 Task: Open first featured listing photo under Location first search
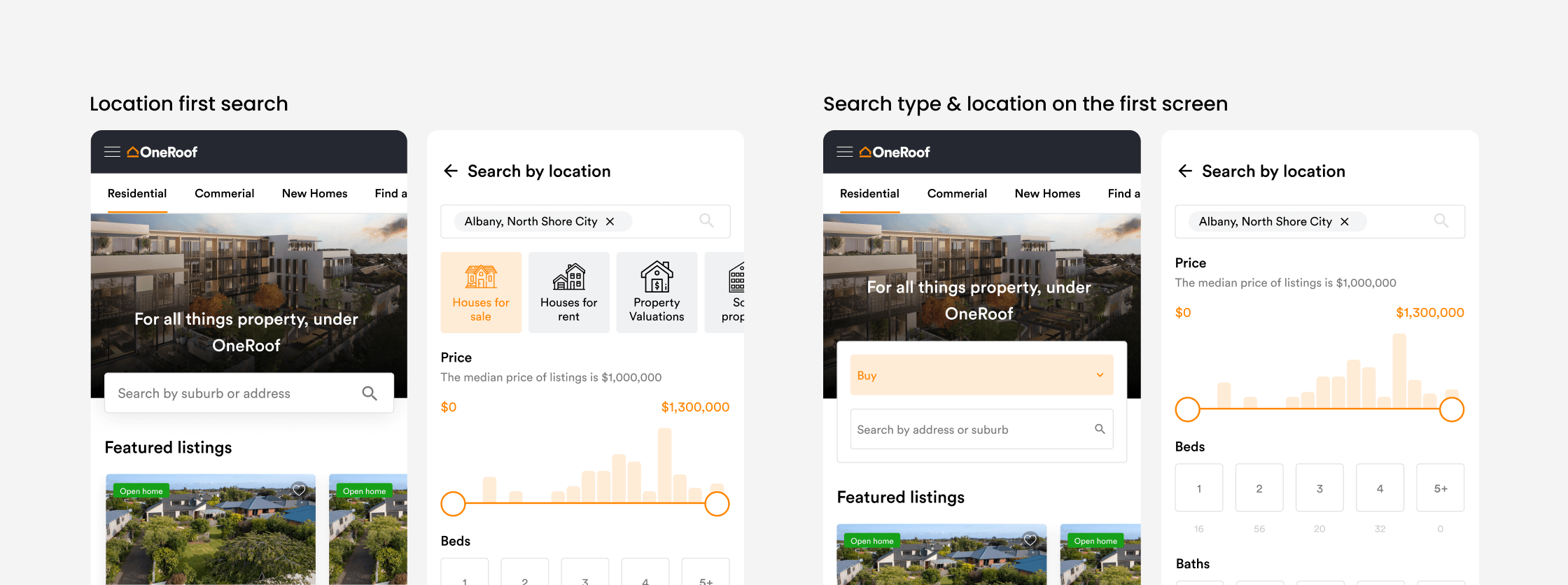tap(211, 530)
